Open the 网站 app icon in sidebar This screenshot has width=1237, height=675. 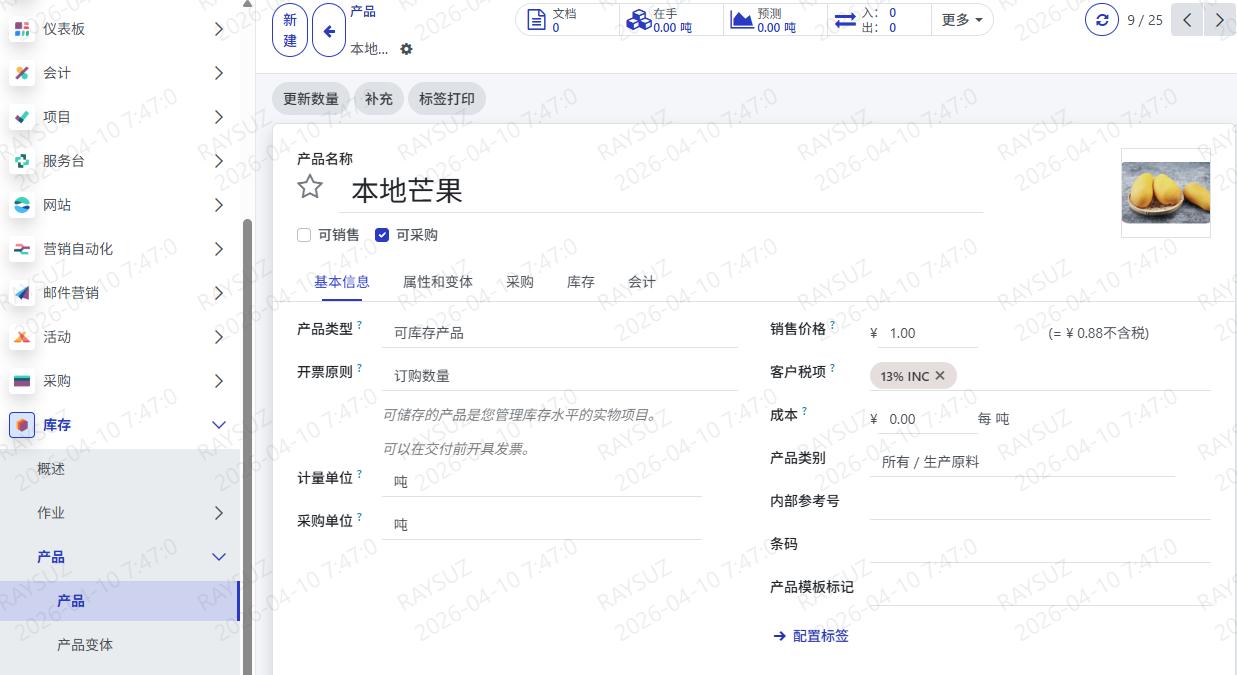click(22, 205)
